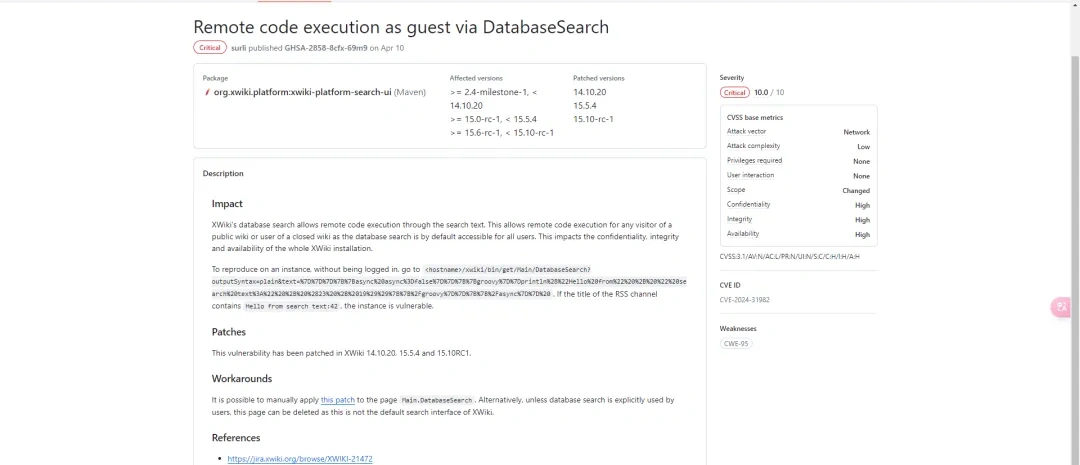Click the Scope Changed row

coord(798,190)
